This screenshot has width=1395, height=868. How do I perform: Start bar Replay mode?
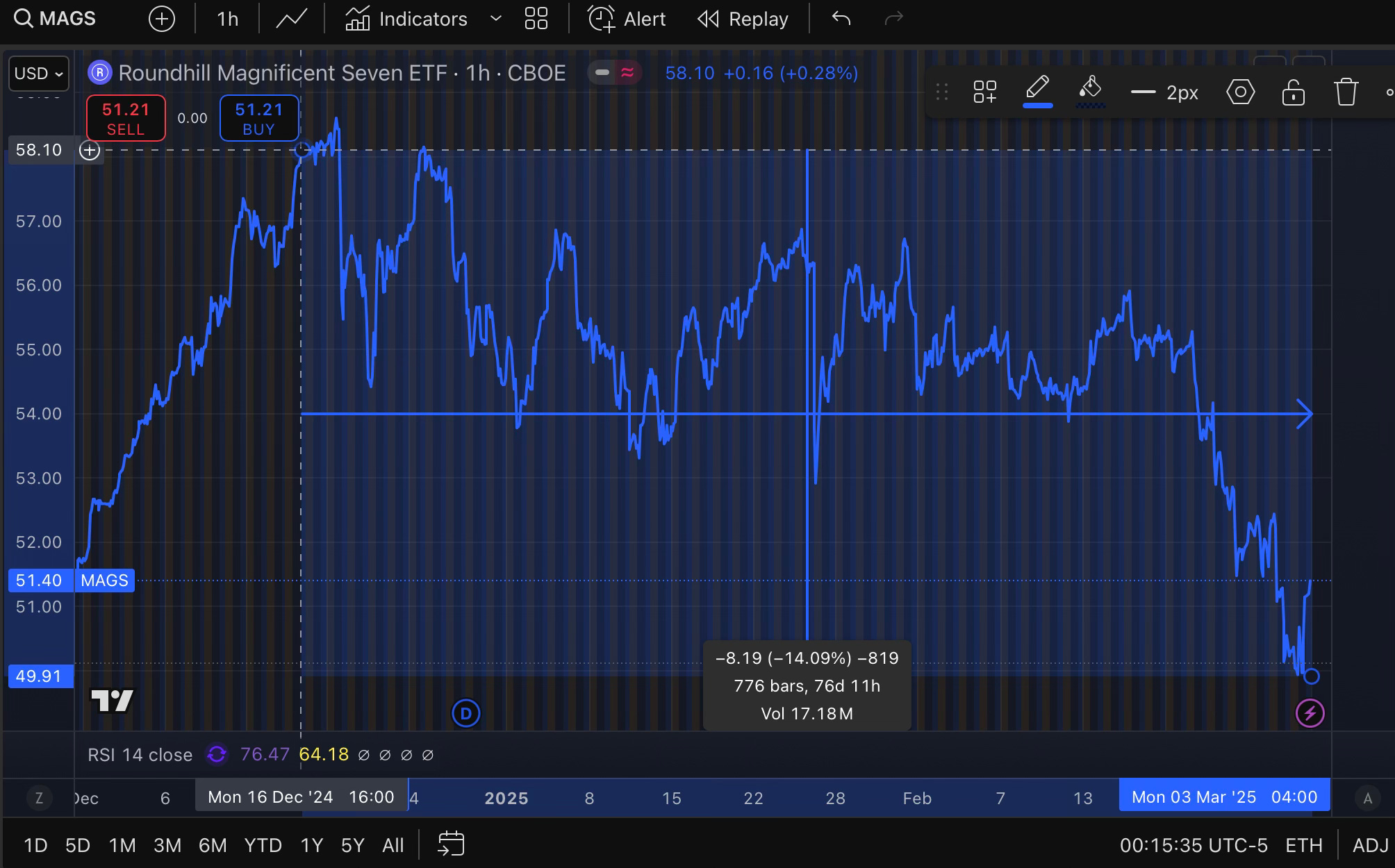tap(743, 19)
